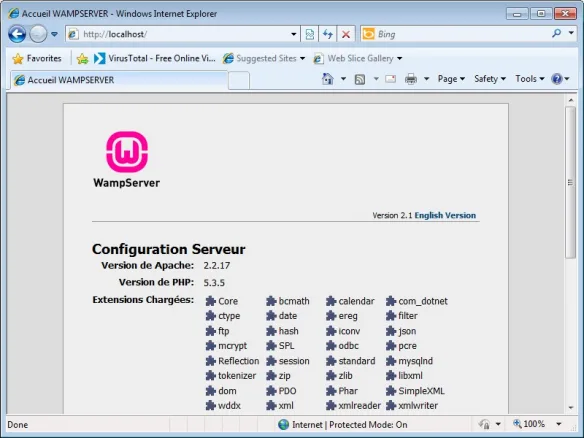584x438 pixels.
Task: Open the English Version link
Action: [x=445, y=215]
